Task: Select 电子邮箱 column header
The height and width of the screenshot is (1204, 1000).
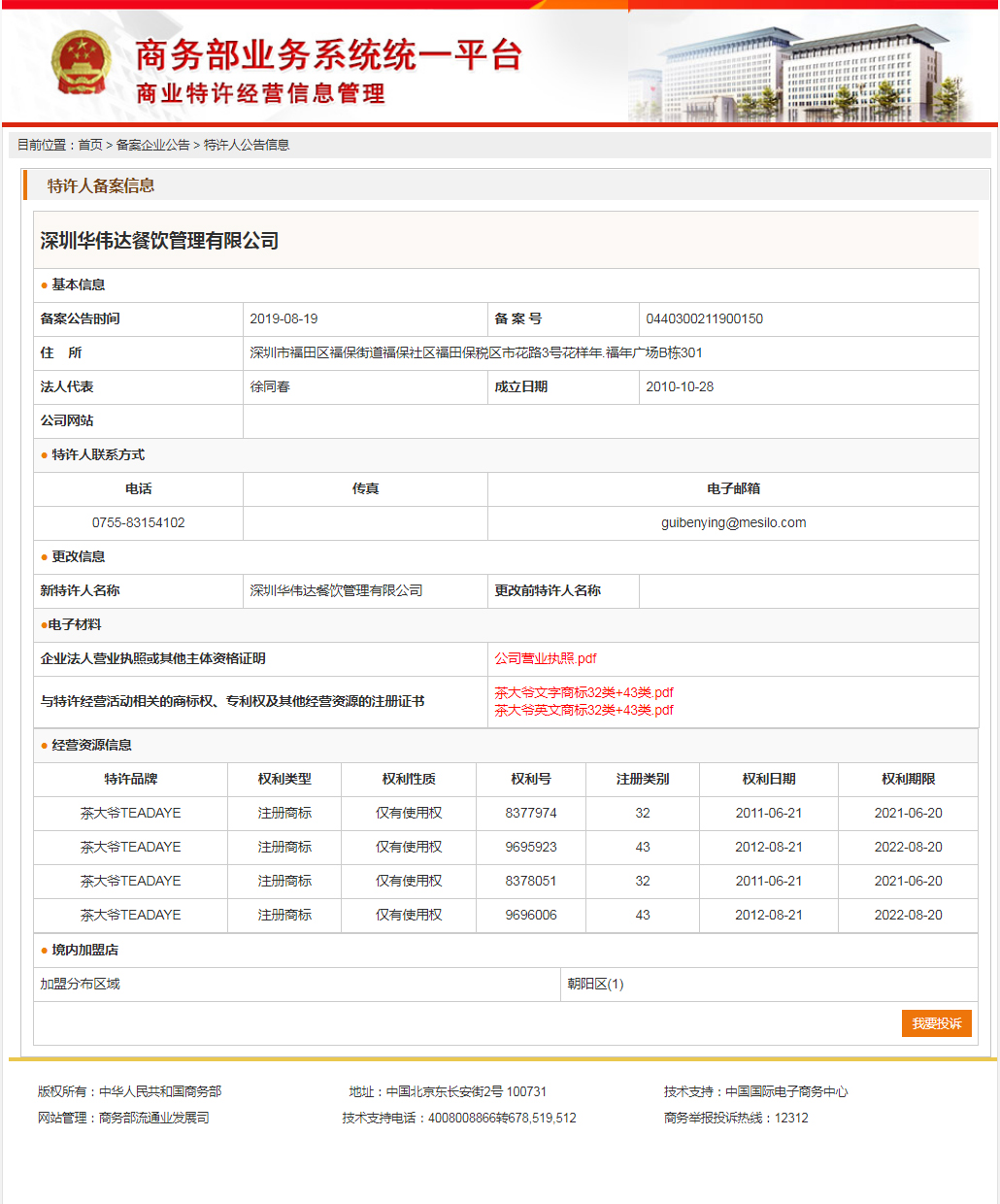Action: (x=734, y=488)
